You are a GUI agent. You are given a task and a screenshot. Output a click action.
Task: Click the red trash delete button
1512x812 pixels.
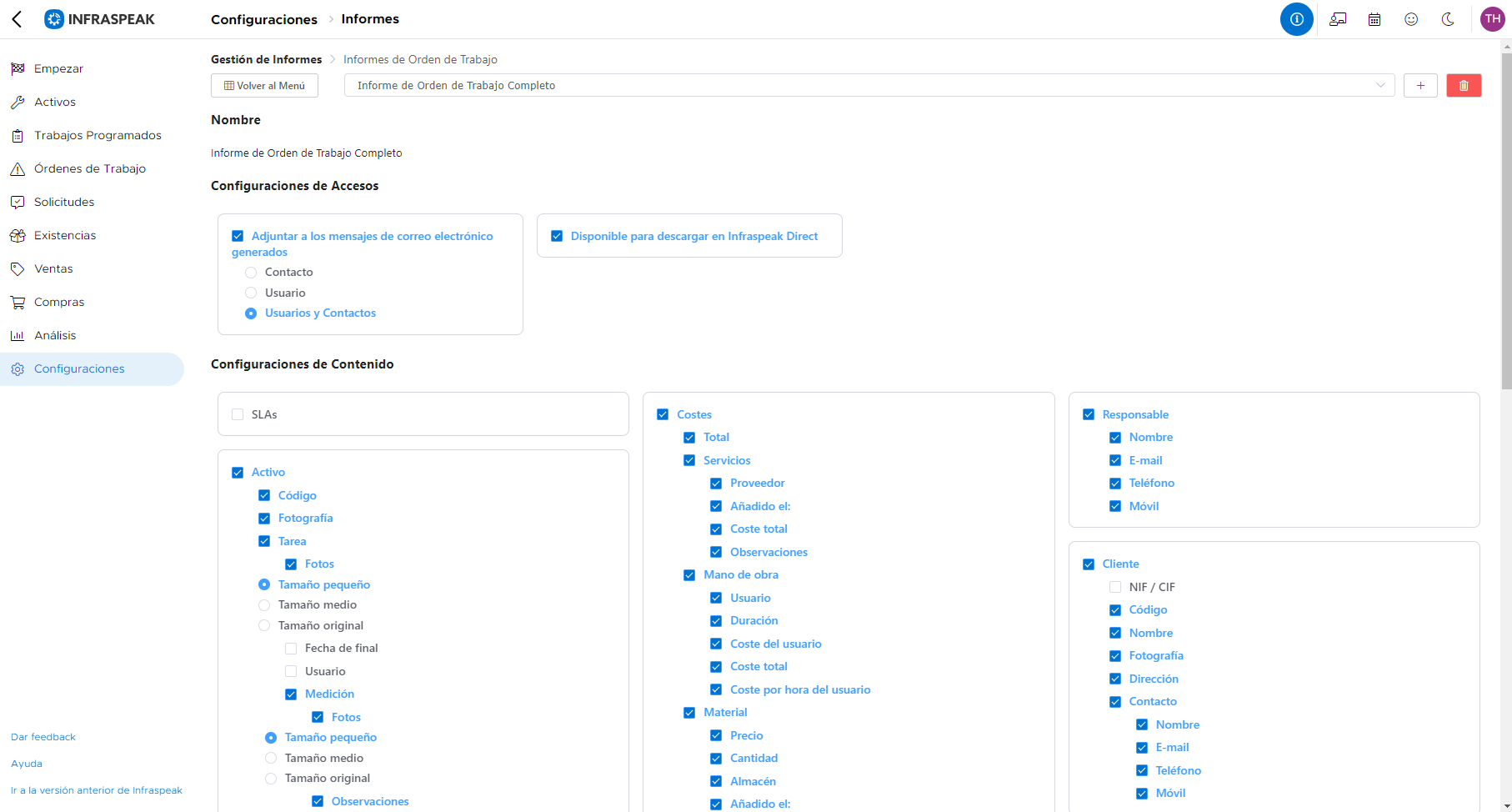point(1464,85)
